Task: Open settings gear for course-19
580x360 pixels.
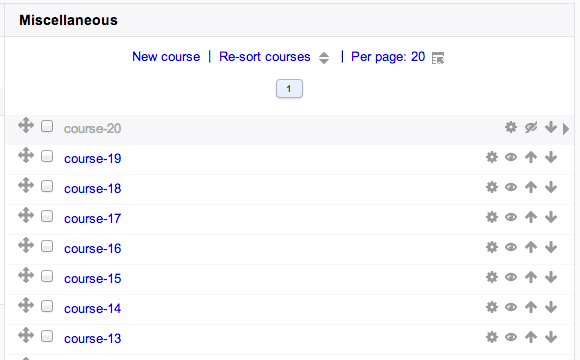Action: point(492,157)
